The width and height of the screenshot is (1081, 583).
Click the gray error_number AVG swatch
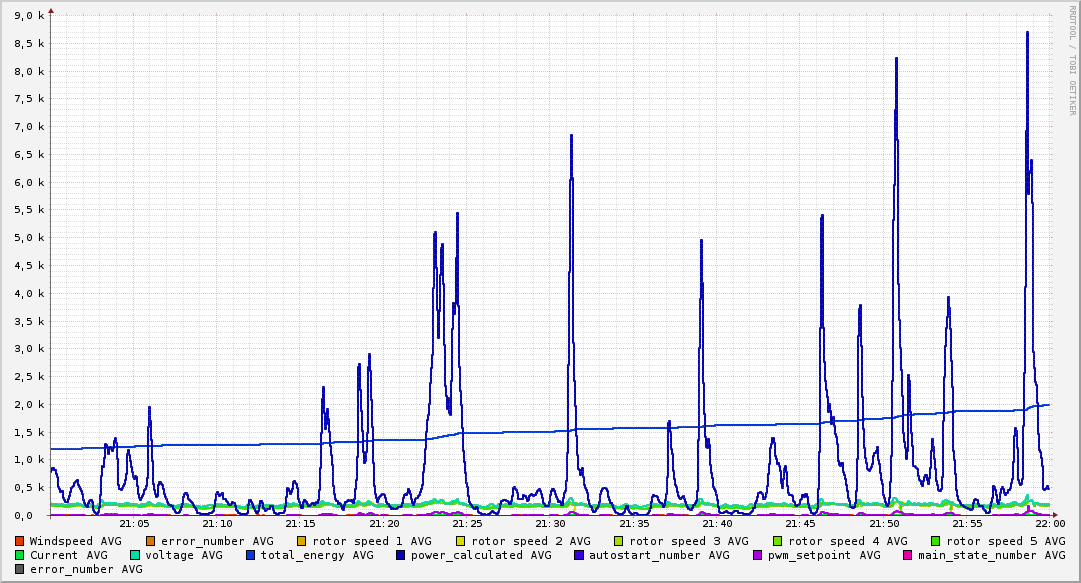pos(19,569)
